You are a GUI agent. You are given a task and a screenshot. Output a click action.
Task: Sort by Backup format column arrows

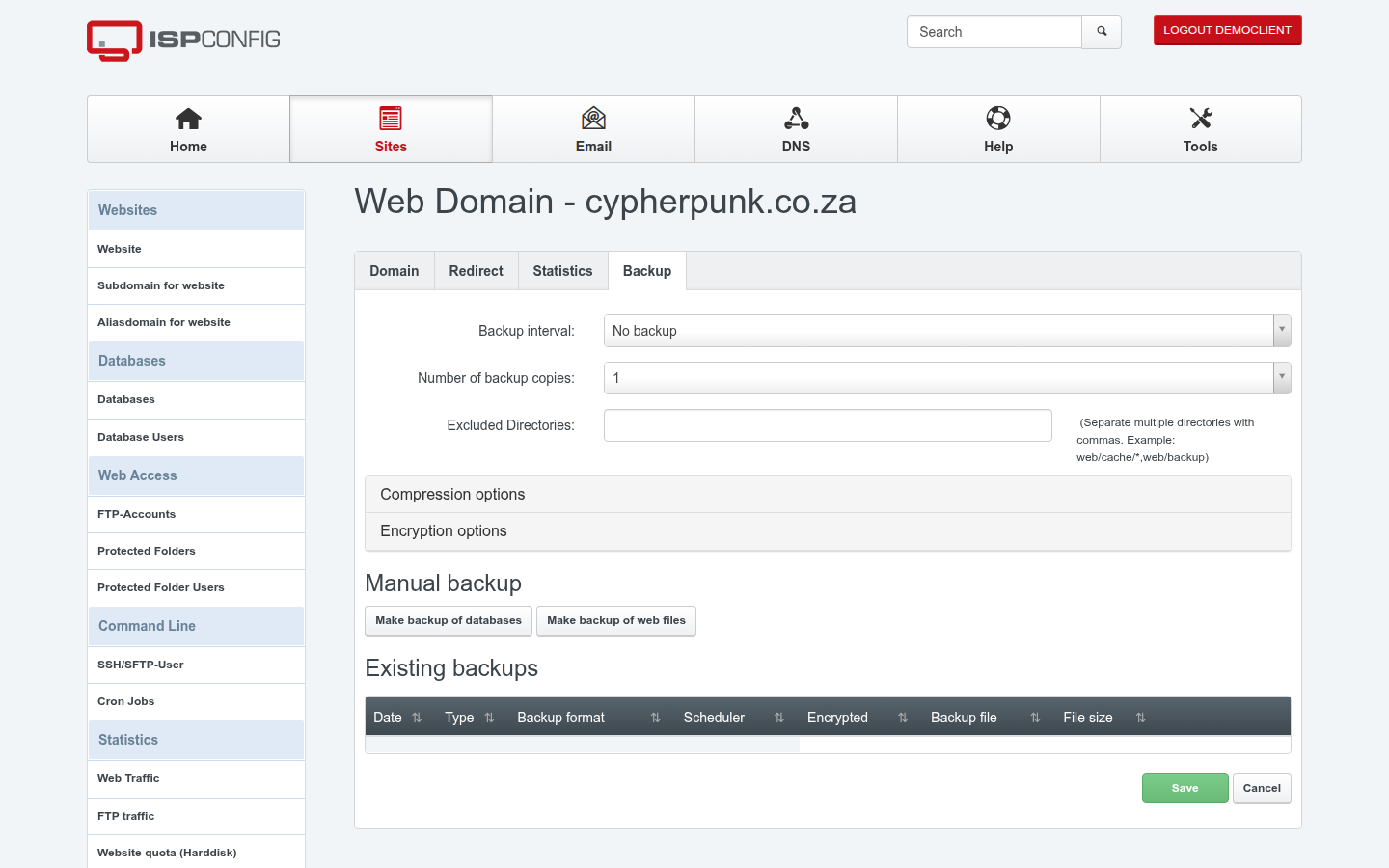tap(655, 718)
